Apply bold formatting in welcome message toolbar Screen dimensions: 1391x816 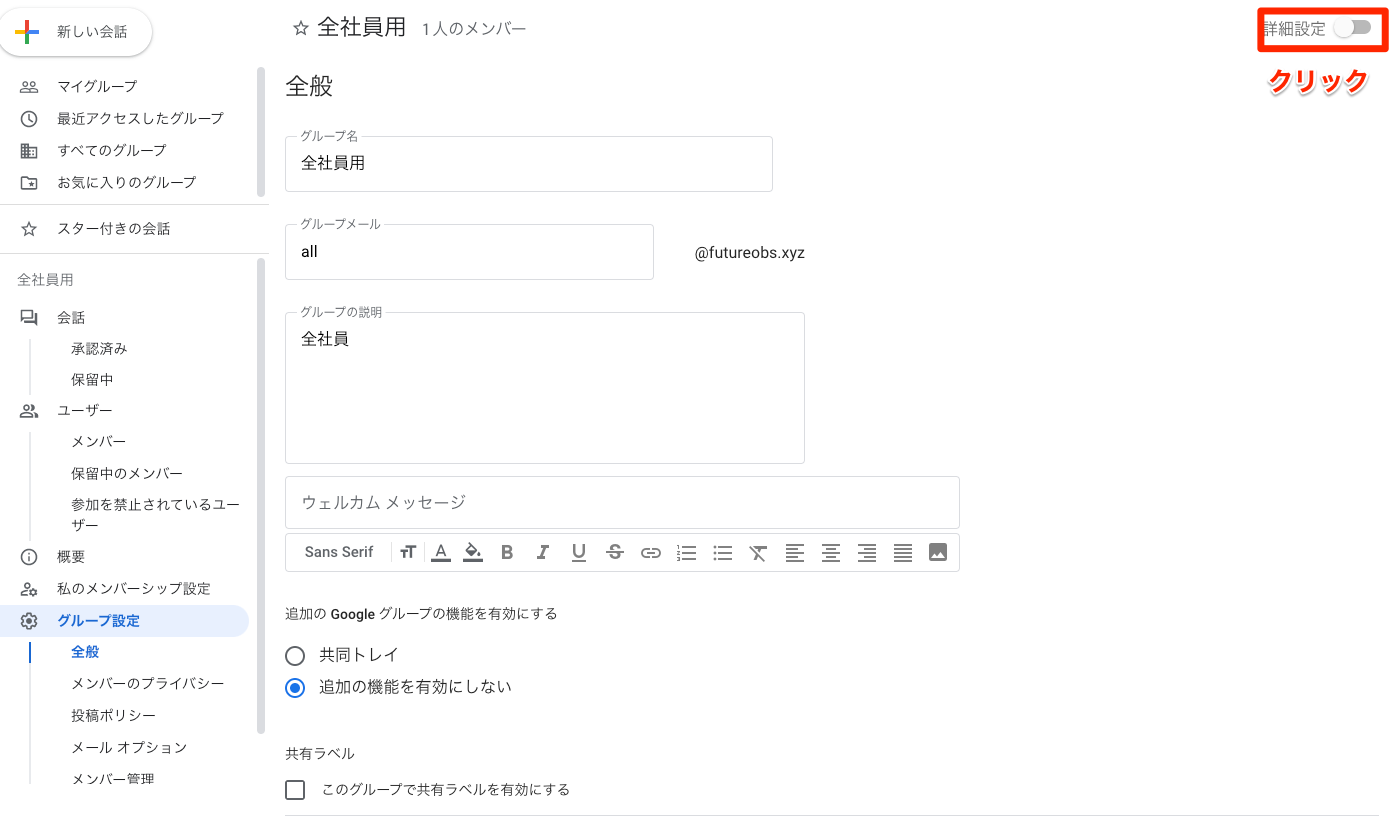[507, 552]
